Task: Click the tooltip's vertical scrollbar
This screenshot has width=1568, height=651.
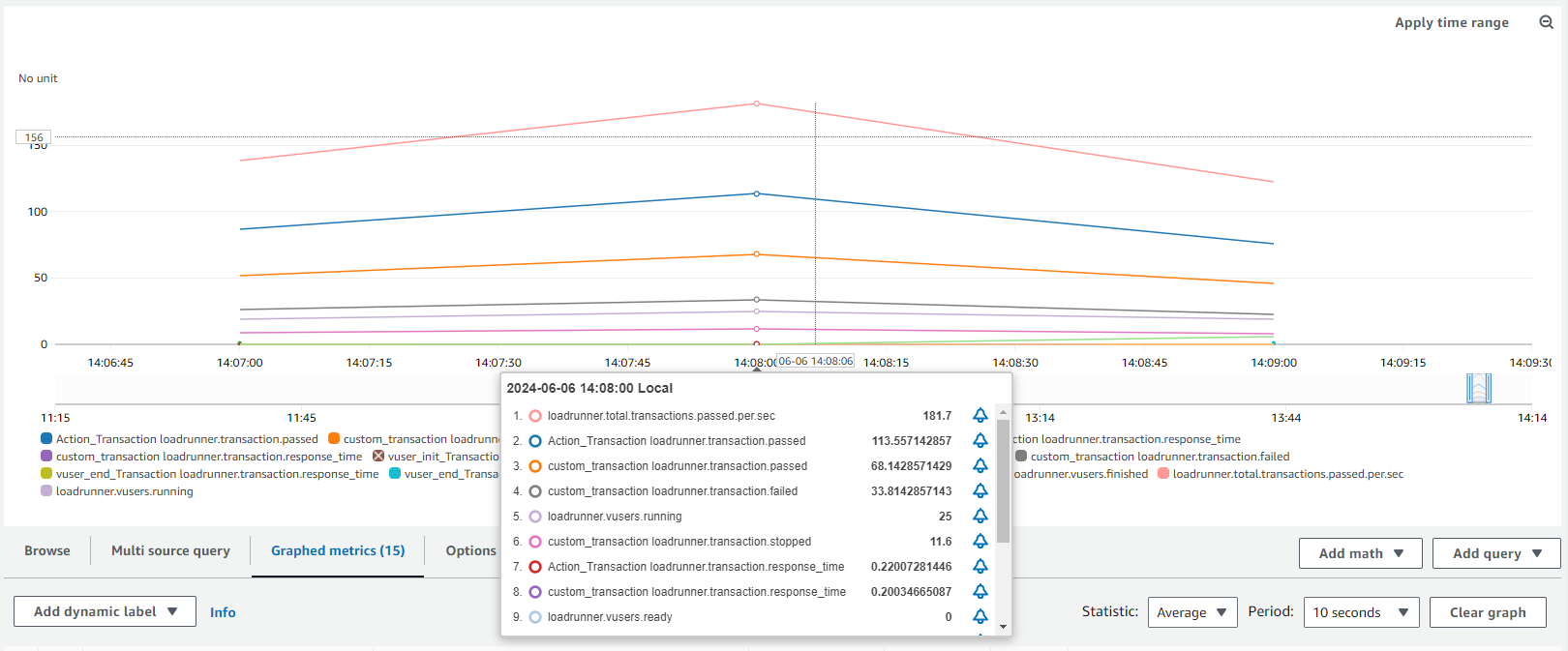Action: [1003, 481]
